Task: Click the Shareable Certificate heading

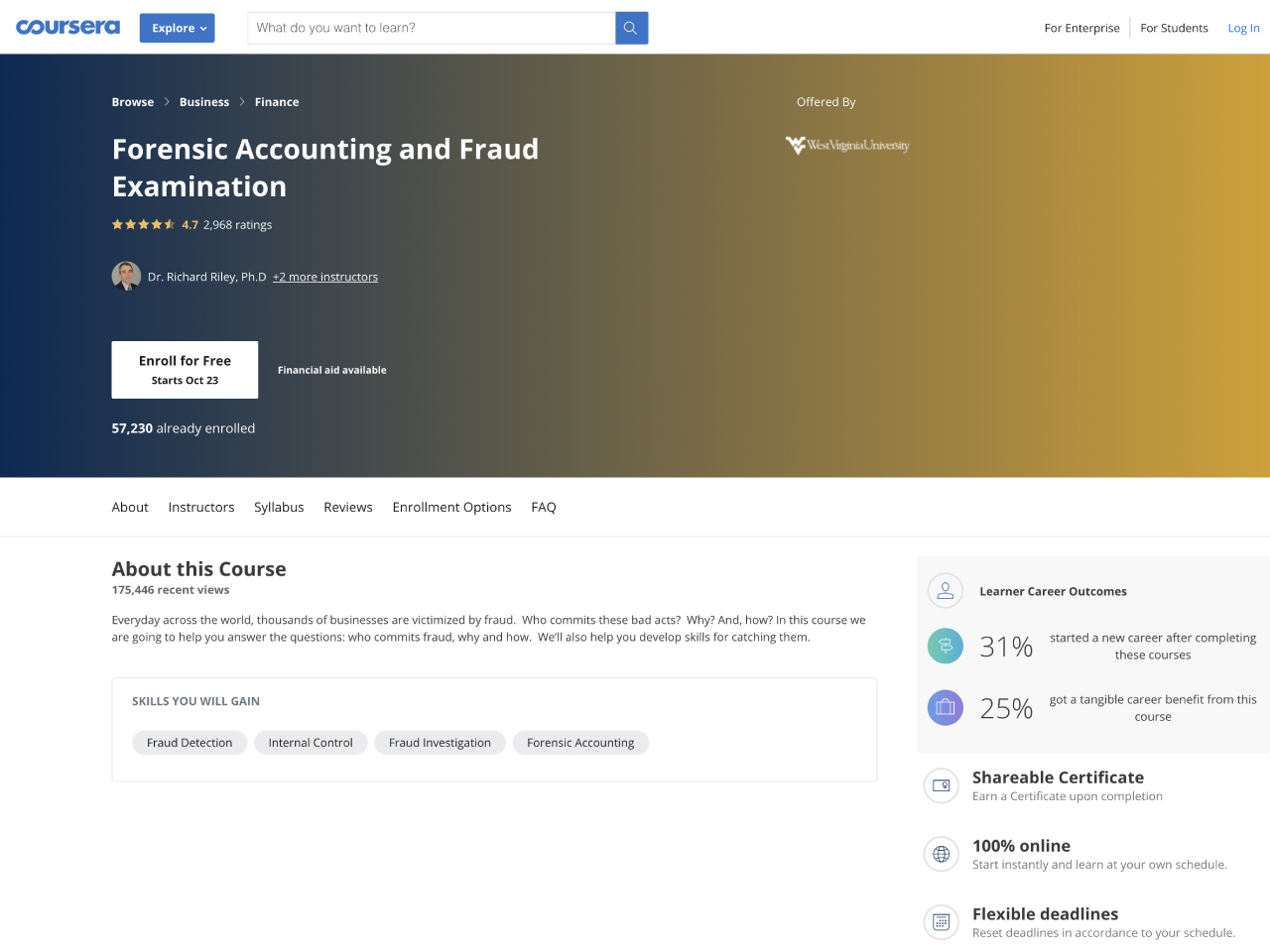Action: (1058, 777)
